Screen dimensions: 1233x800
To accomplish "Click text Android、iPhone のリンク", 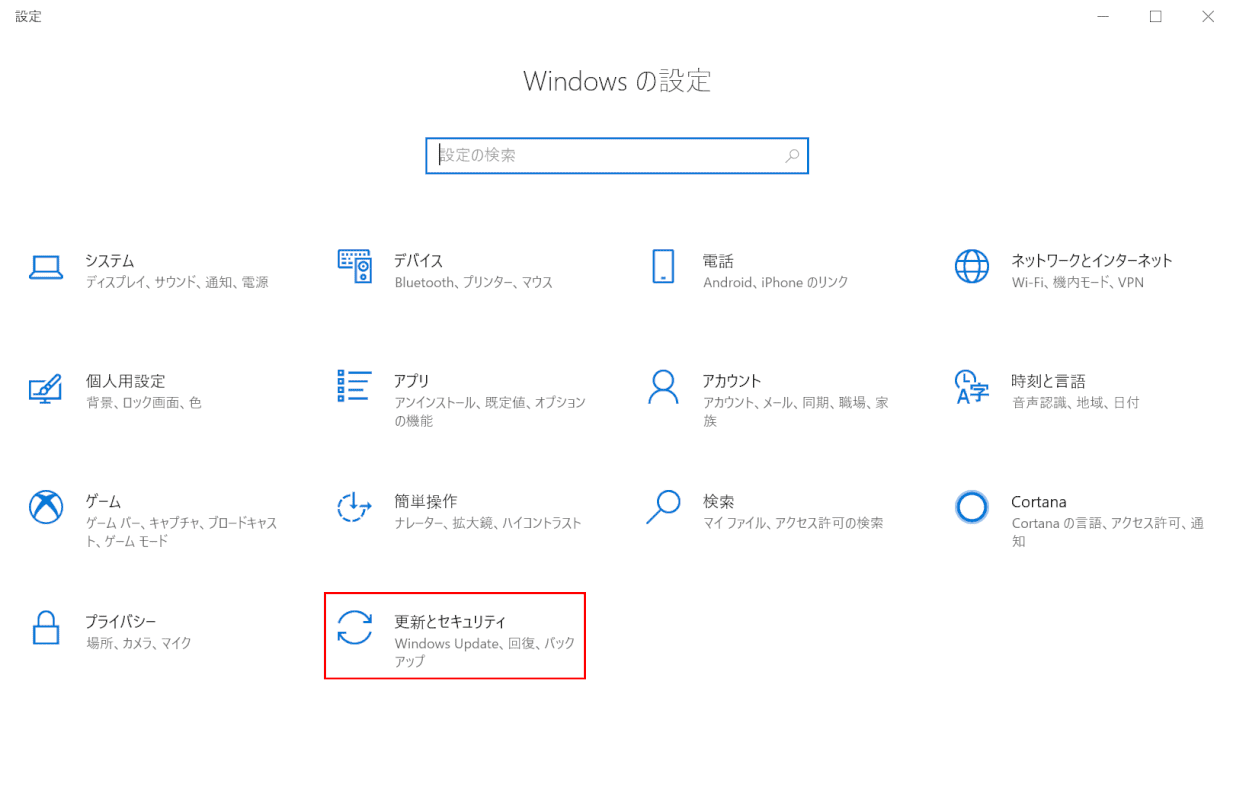I will (775, 283).
